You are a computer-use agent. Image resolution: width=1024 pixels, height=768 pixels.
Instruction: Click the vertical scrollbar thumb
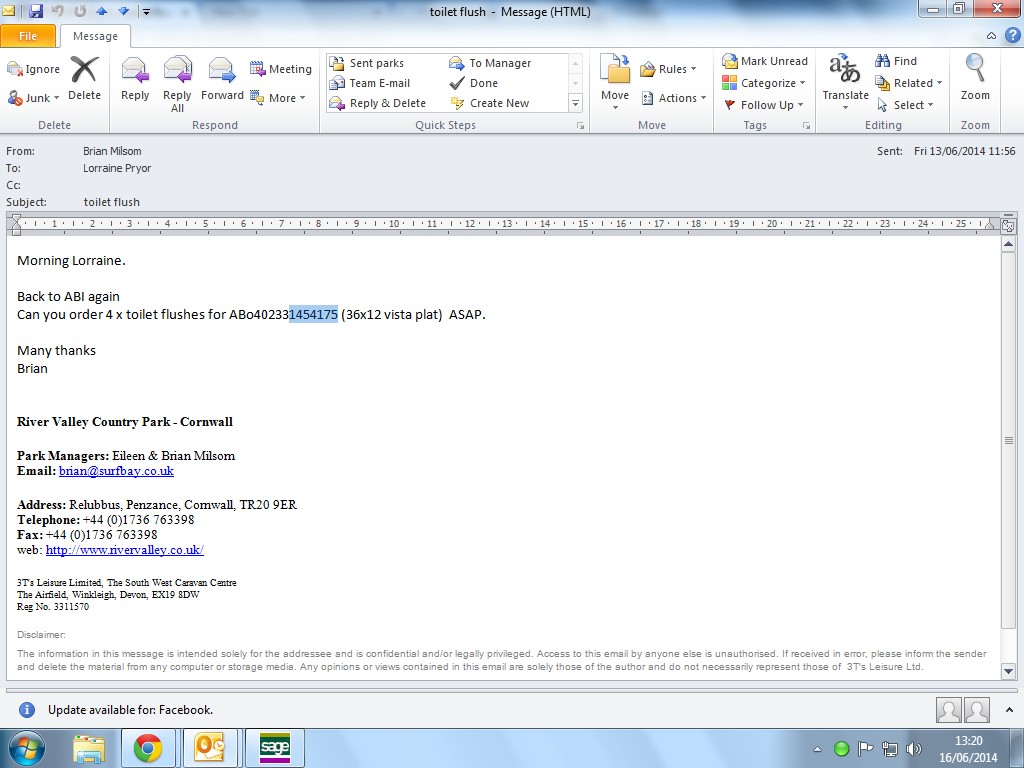click(x=1008, y=441)
